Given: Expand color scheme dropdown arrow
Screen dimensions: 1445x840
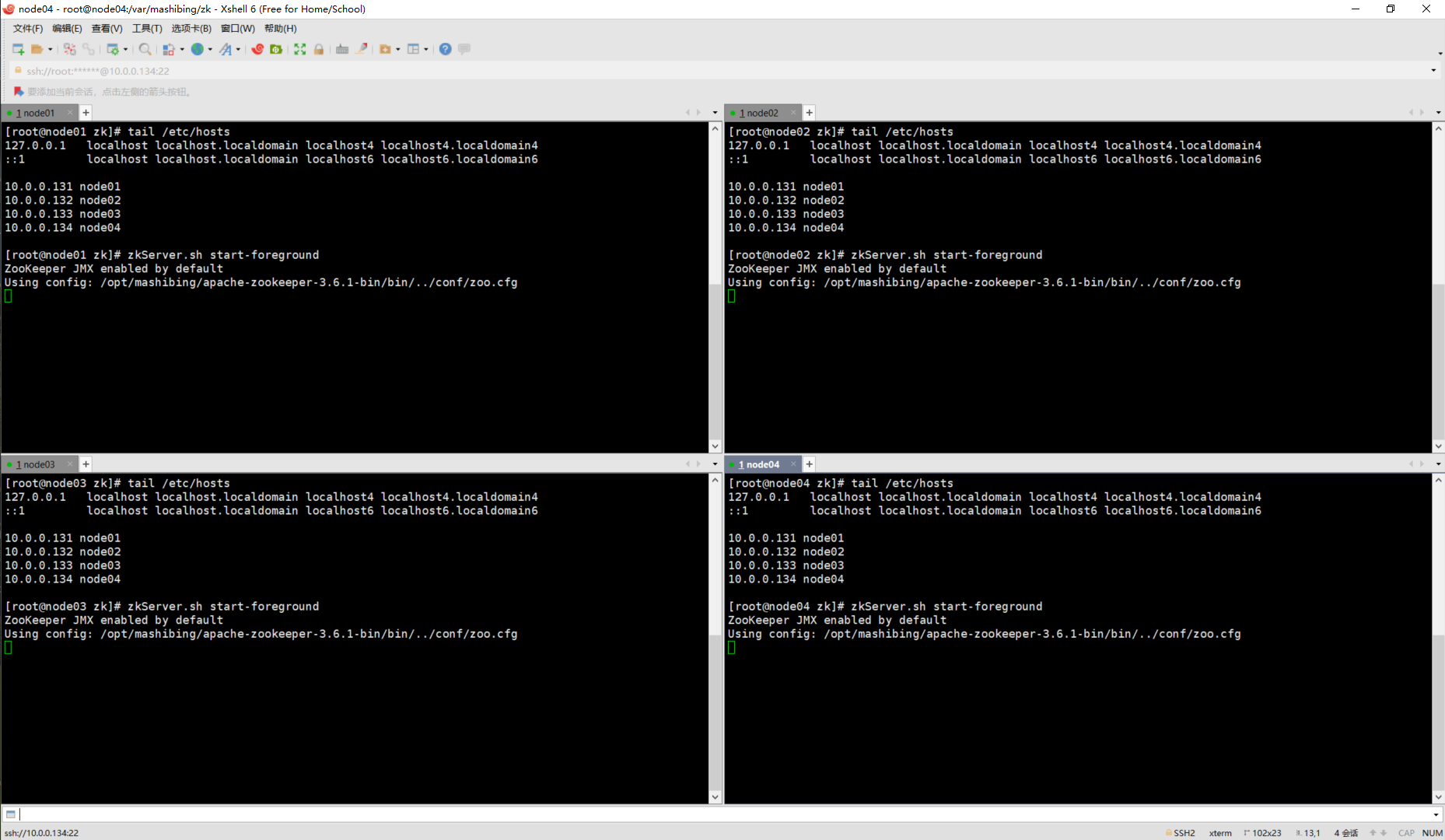Looking at the screenshot, I should tap(182, 49).
